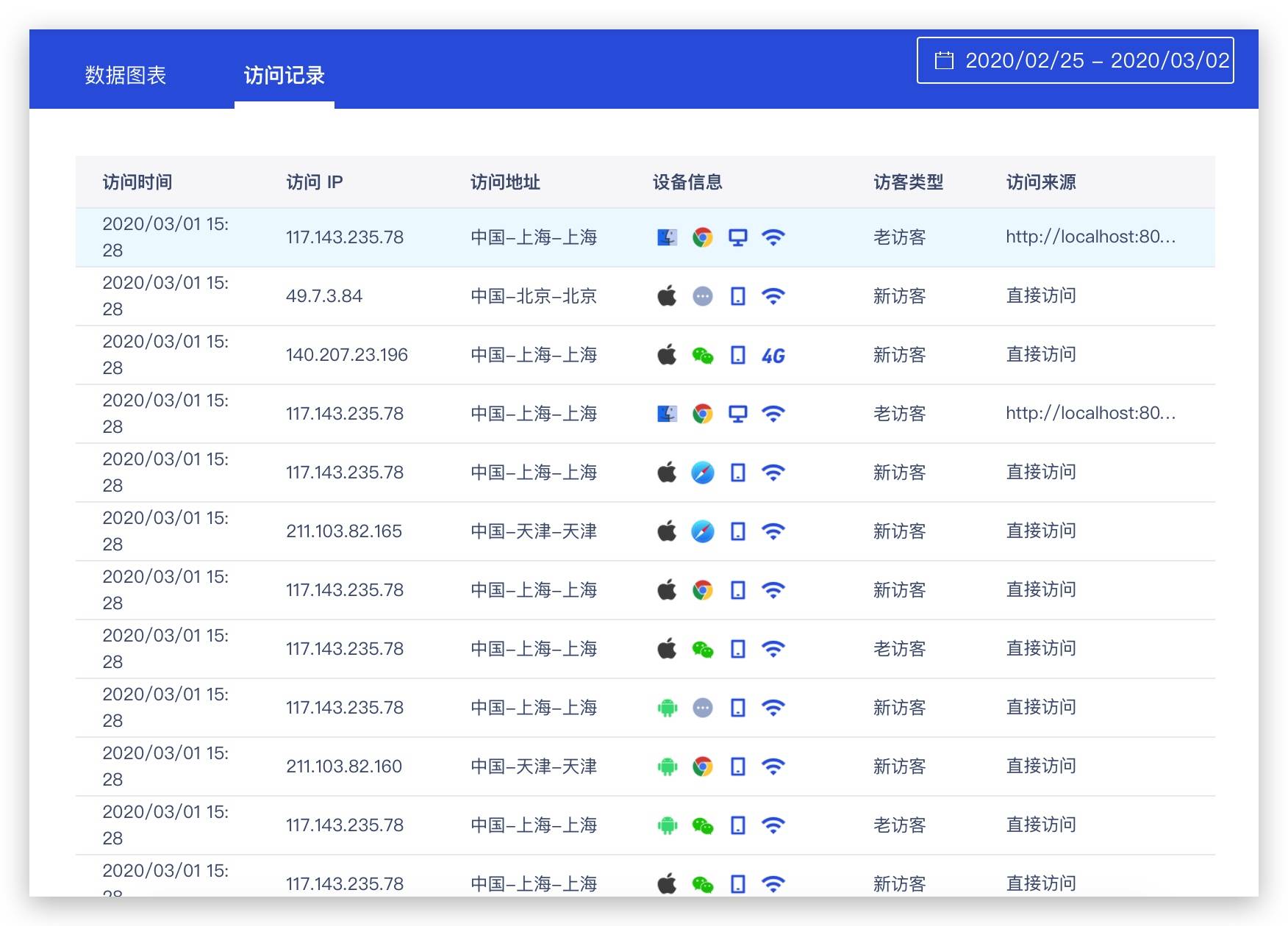1288x926 pixels.
Task: Click the WeChat icon in the 140.207.23.196 row
Action: point(703,356)
